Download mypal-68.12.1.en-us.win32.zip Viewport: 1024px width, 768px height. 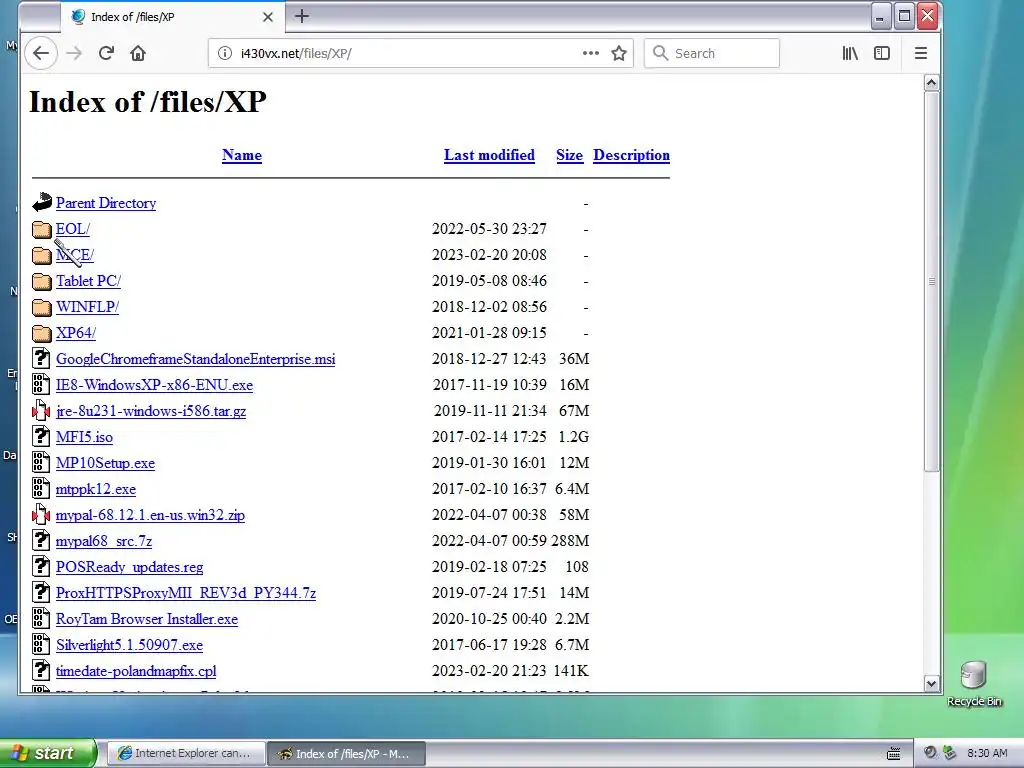(x=150, y=515)
